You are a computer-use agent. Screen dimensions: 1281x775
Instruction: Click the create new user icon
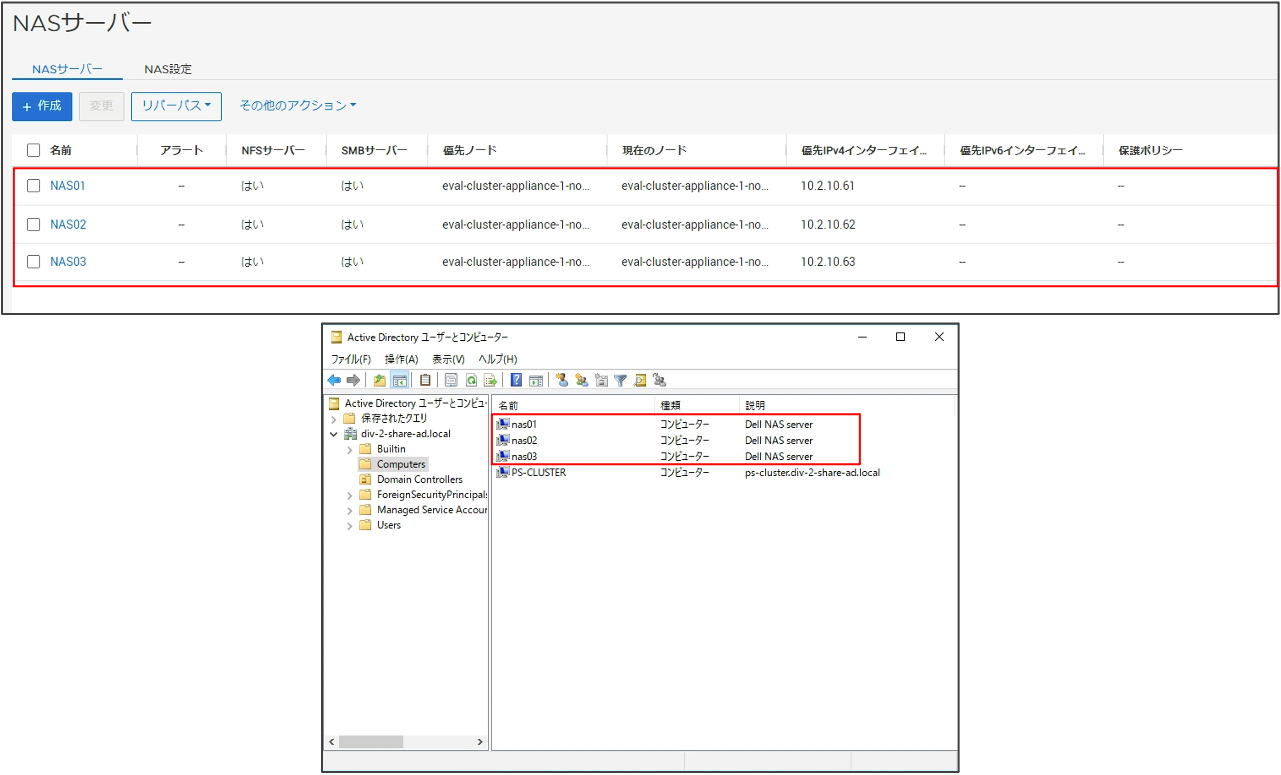(562, 380)
